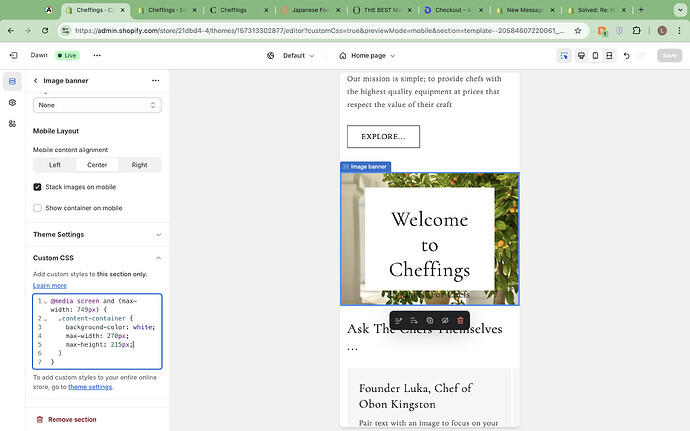Viewport: 690px width, 431px height.
Task: Set mobile content alignment to Center
Action: (x=97, y=165)
